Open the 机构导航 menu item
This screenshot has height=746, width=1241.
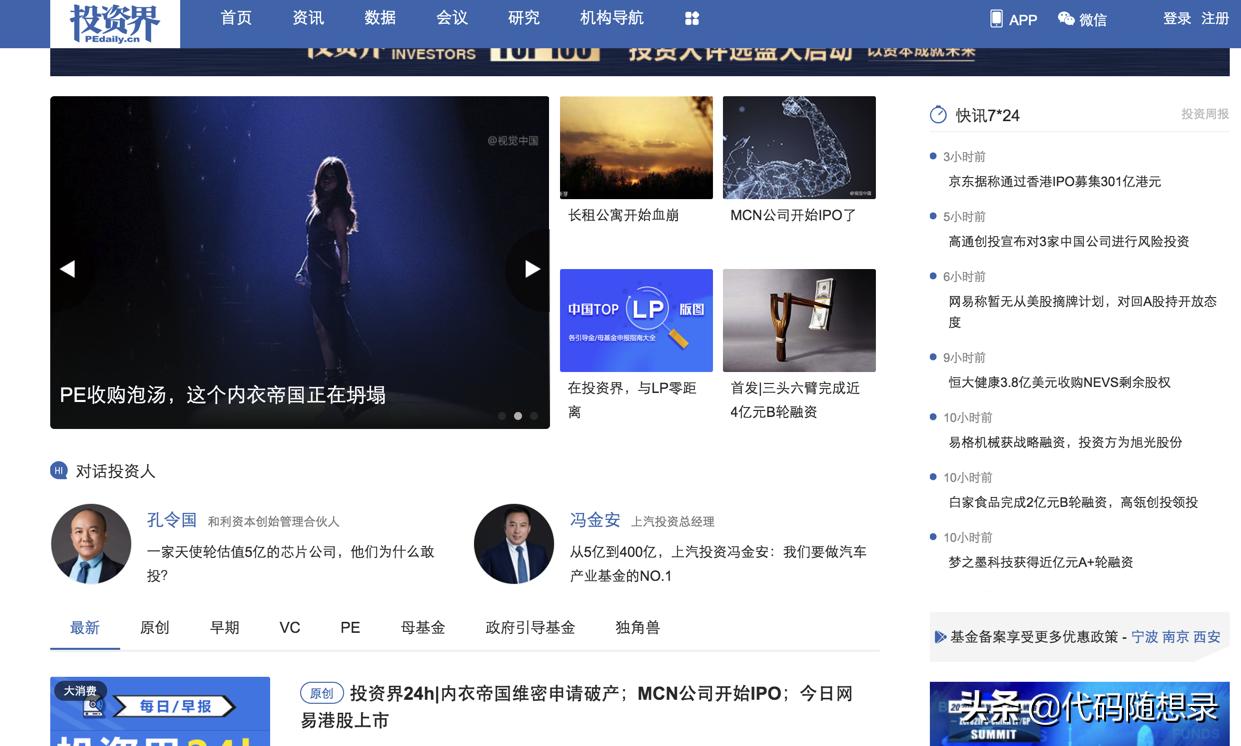coord(611,18)
